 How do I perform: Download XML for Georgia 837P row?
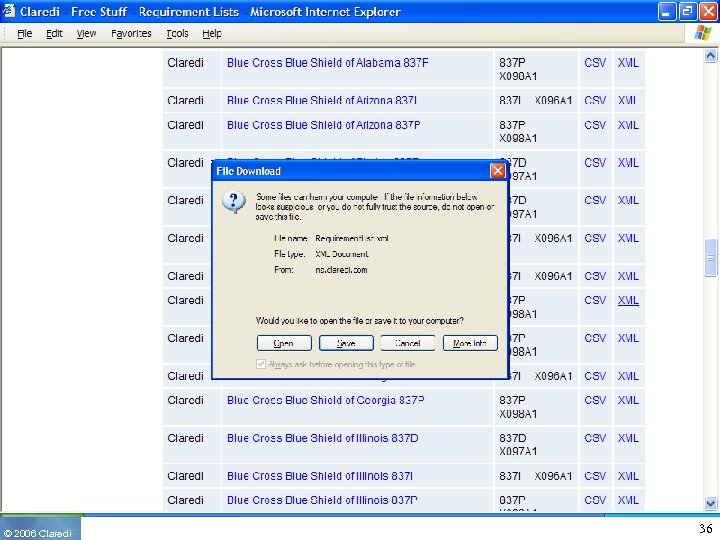coord(628,400)
